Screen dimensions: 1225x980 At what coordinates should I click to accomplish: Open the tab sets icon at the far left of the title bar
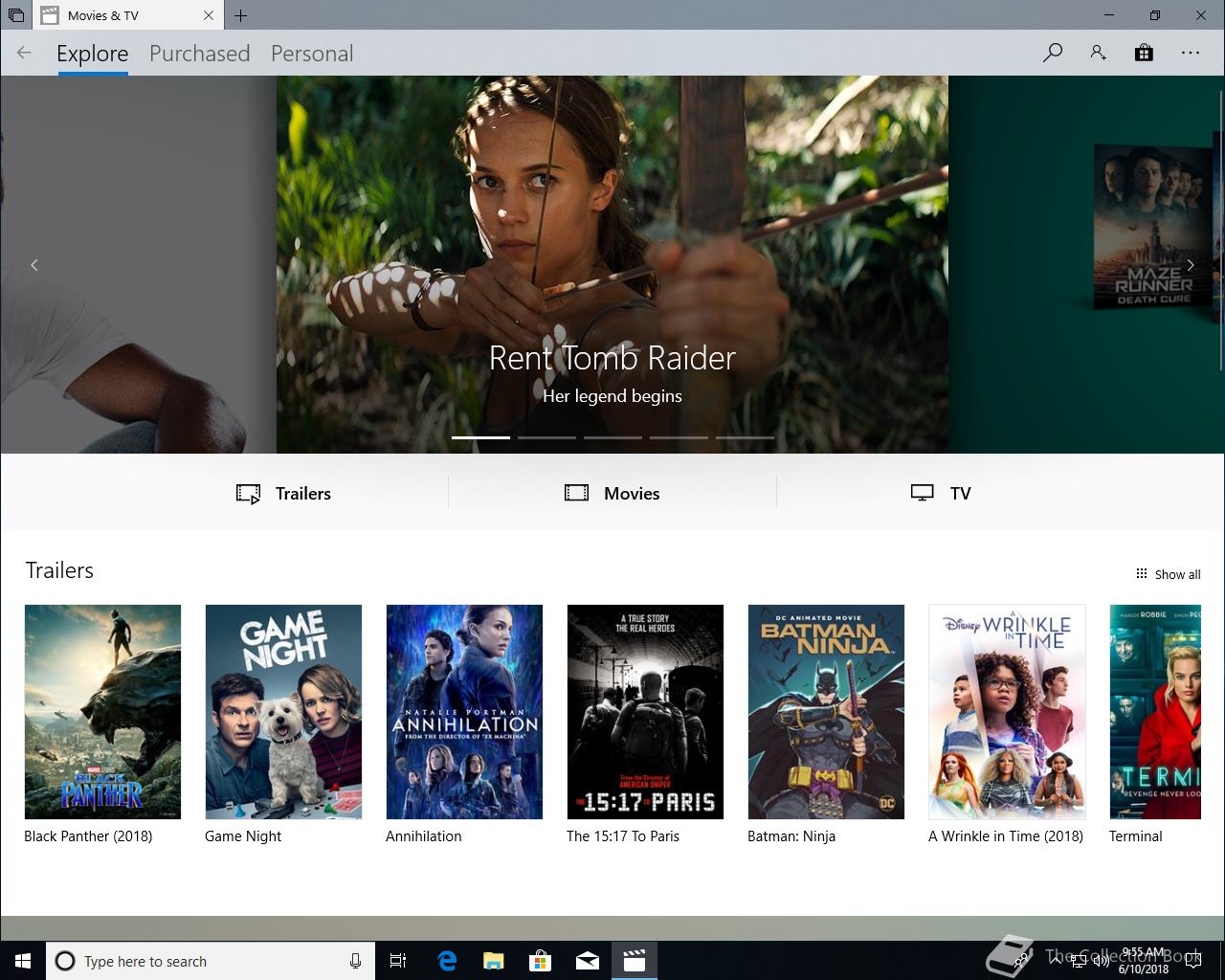pyautogui.click(x=15, y=15)
